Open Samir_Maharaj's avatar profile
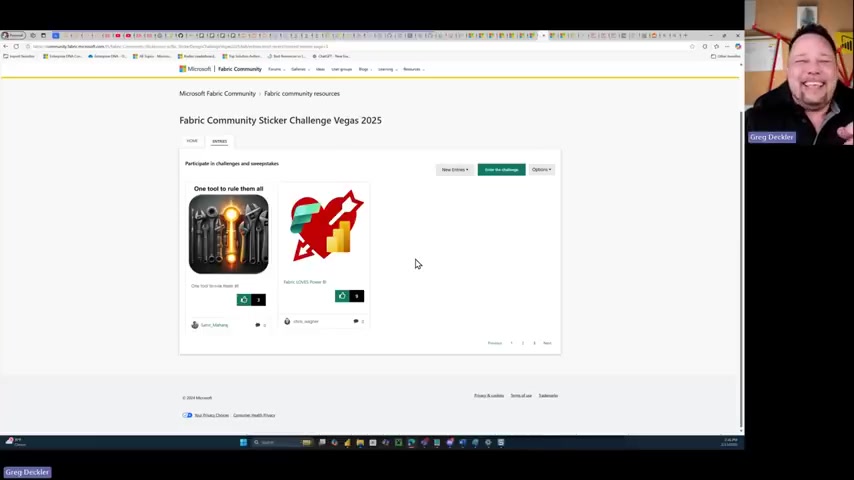854x480 pixels. click(x=194, y=325)
